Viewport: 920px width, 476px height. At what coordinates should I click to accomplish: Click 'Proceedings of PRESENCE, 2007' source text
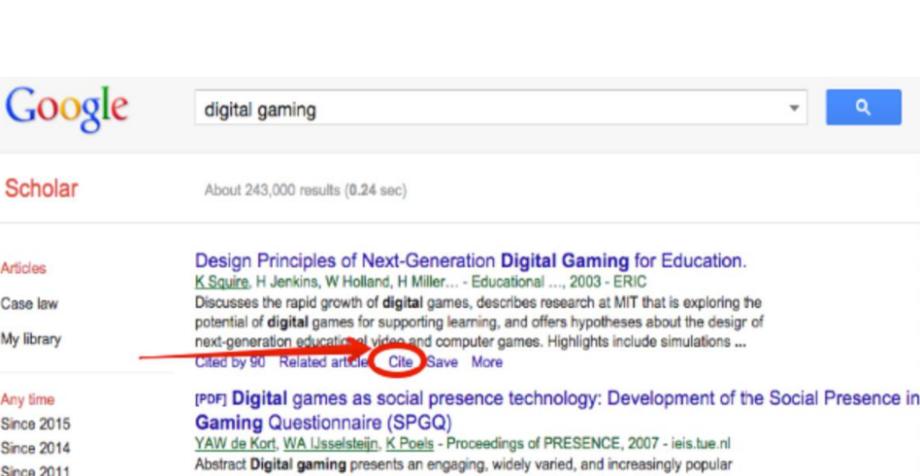pos(552,444)
